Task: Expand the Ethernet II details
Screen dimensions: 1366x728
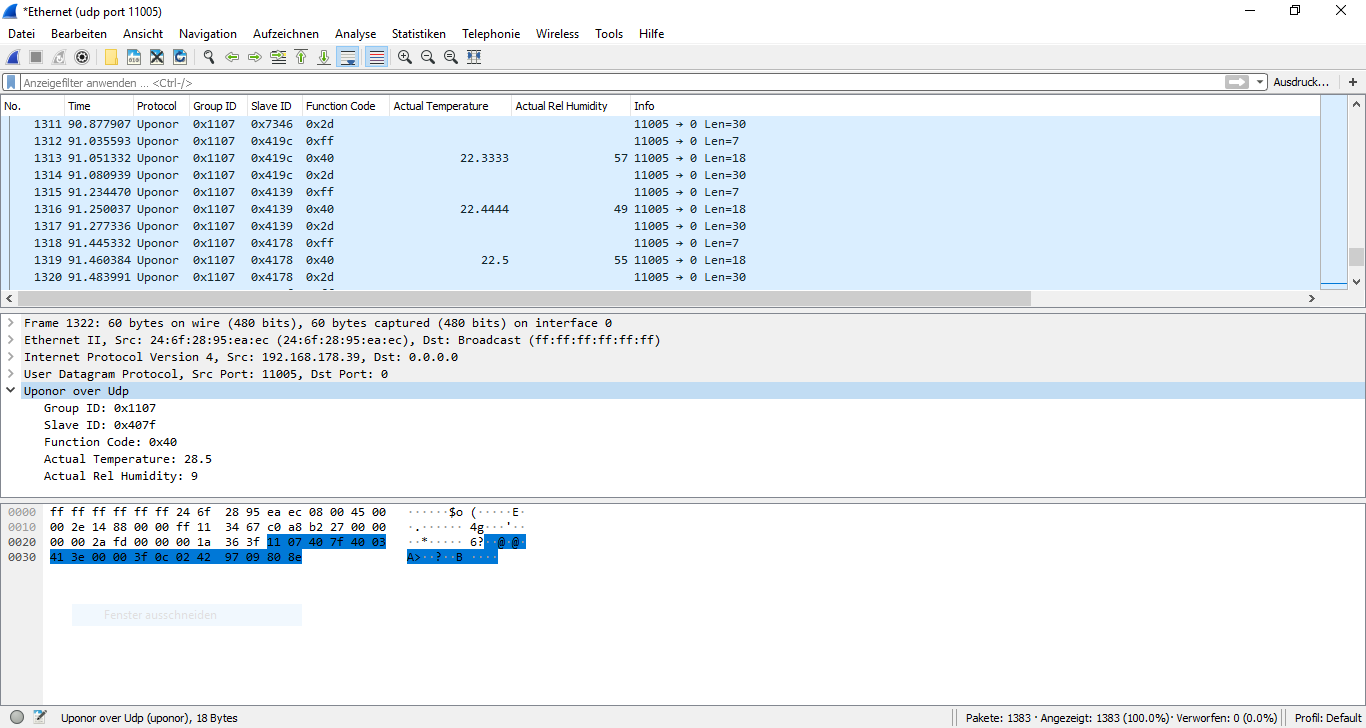Action: [x=11, y=340]
